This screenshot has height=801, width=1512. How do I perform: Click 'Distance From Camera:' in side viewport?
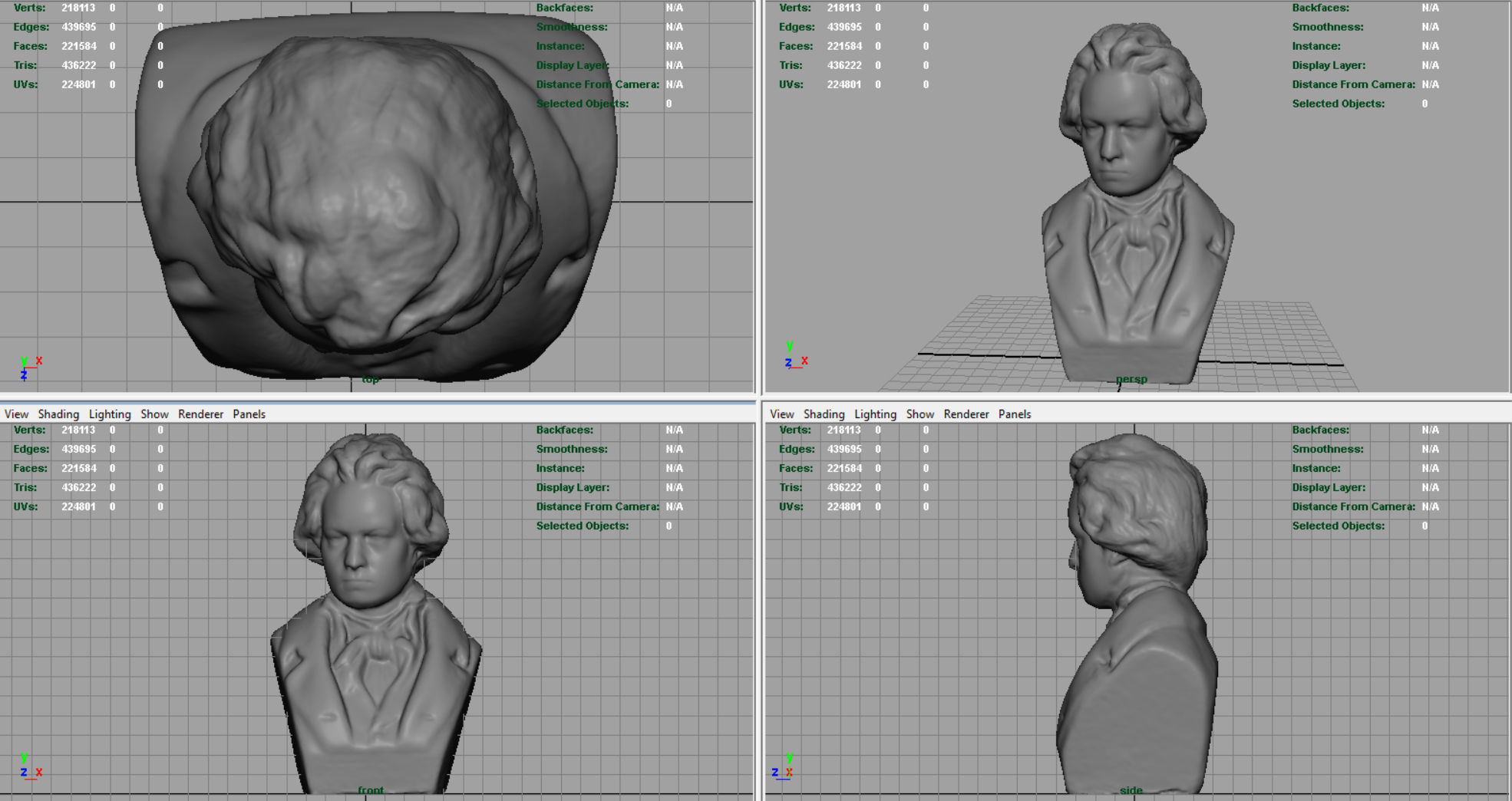coord(1353,506)
